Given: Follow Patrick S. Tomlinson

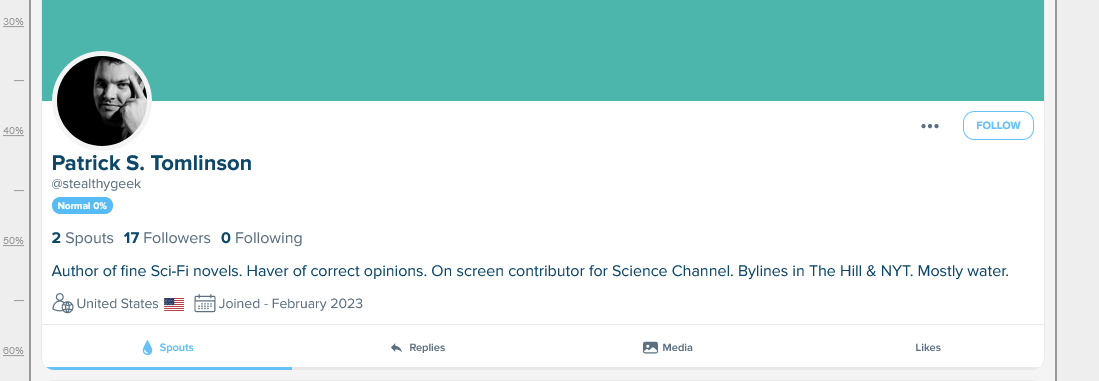Looking at the screenshot, I should tap(998, 125).
